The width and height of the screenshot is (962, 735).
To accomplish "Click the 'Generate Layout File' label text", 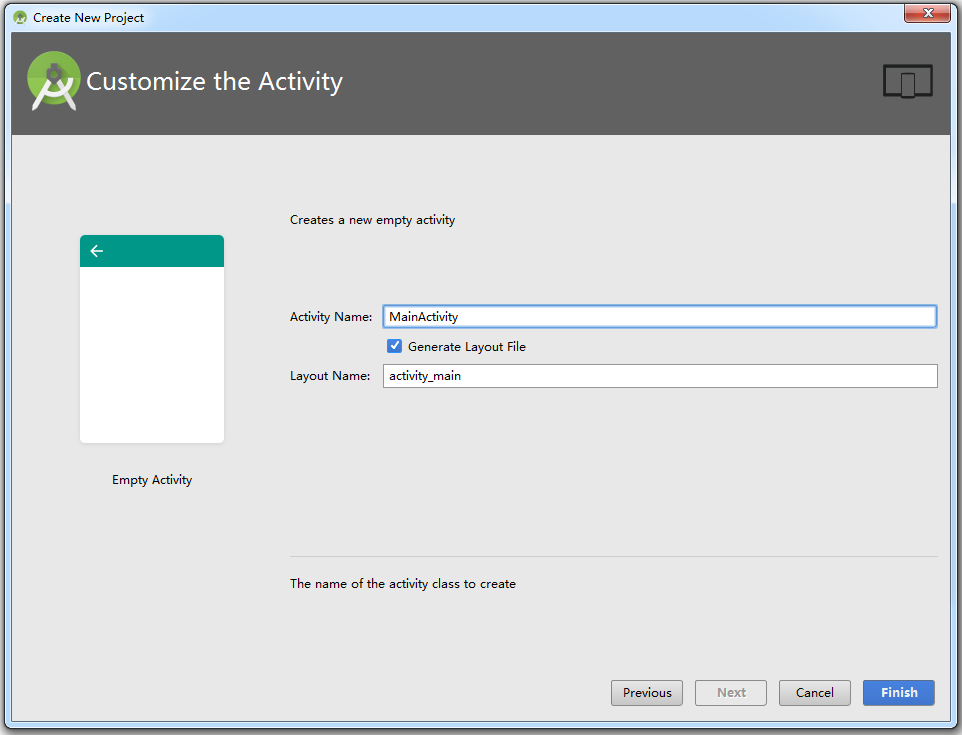I will (467, 347).
